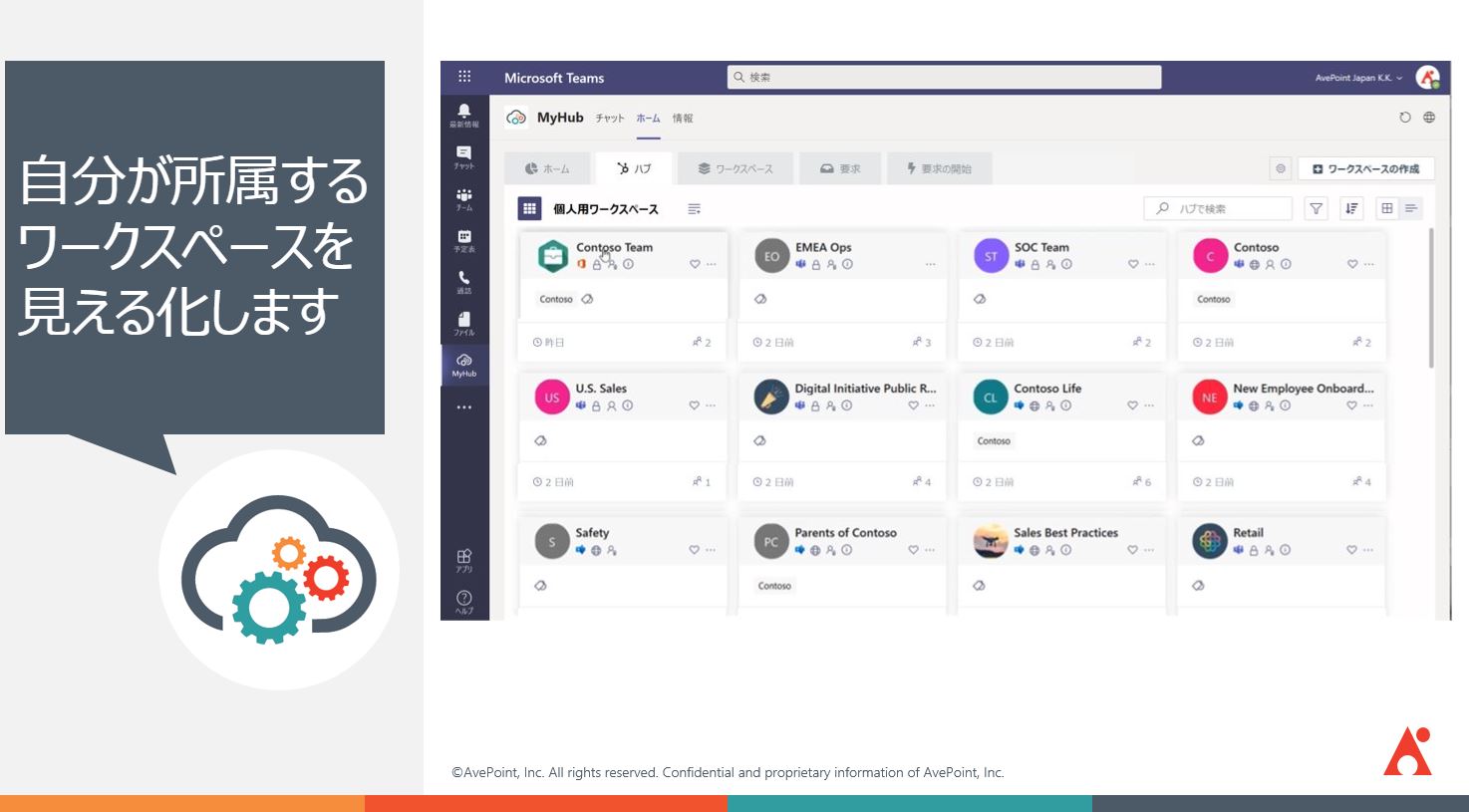This screenshot has width=1469, height=812.
Task: Open Apps store icon in sidebar
Action: (464, 560)
